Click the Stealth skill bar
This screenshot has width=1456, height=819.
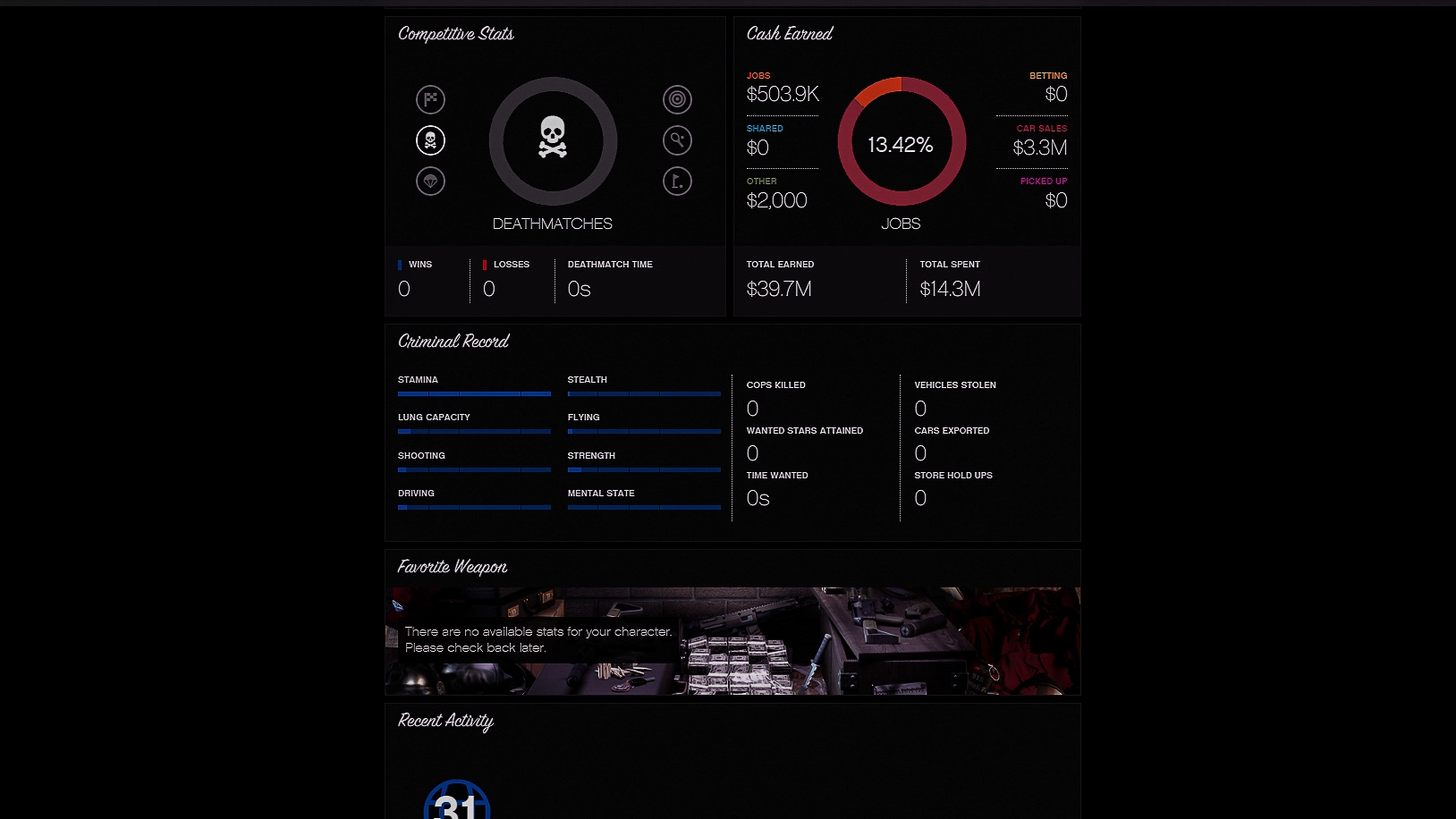644,393
